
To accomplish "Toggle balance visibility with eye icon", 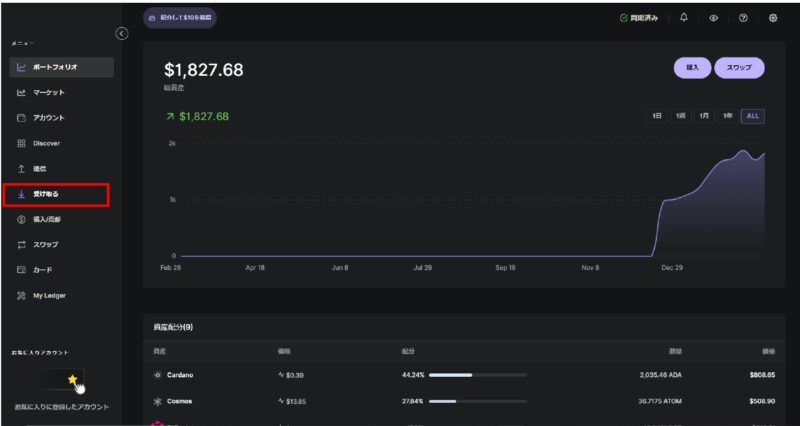I will point(714,18).
